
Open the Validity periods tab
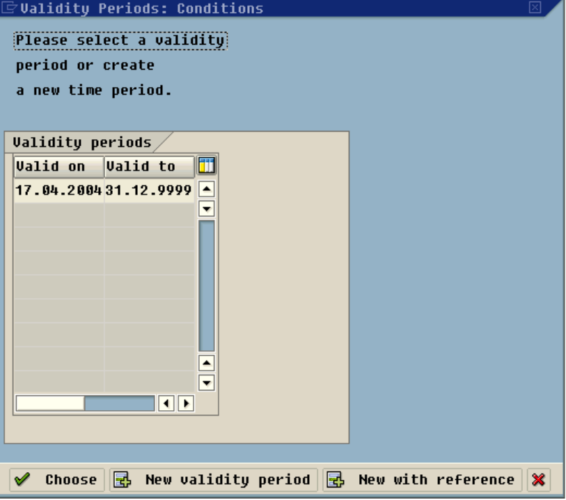click(x=82, y=142)
